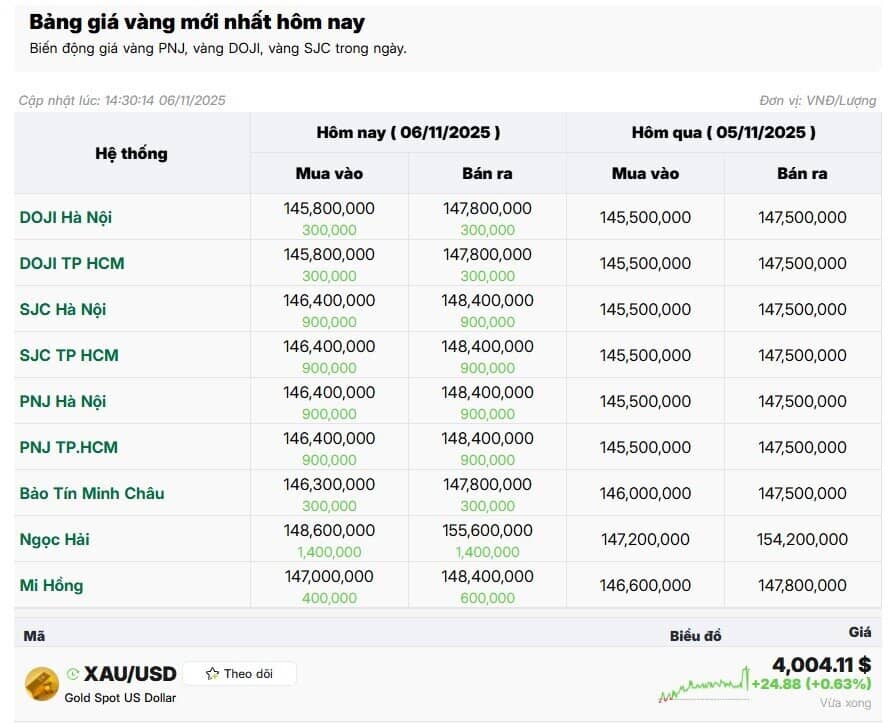Select SJC Hà Nội yesterday buy price 145,500,000

coord(645,309)
